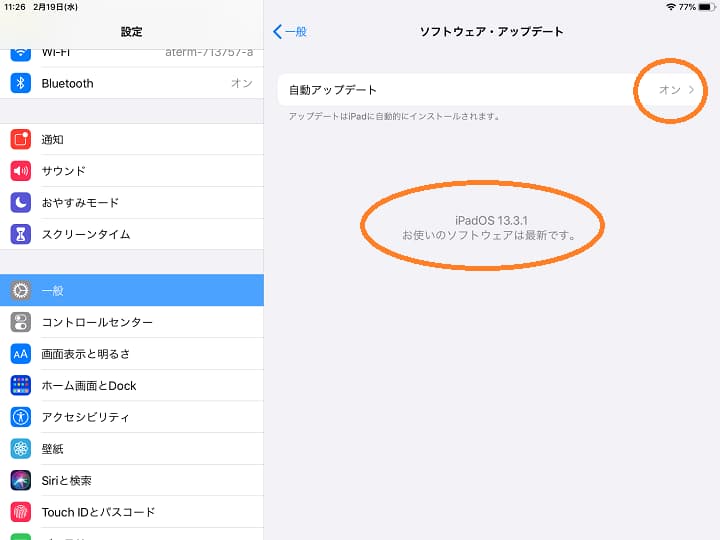Viewport: 720px width, 540px height.
Task: Tap the ホーム画面とDock grid icon
Action: 21,385
